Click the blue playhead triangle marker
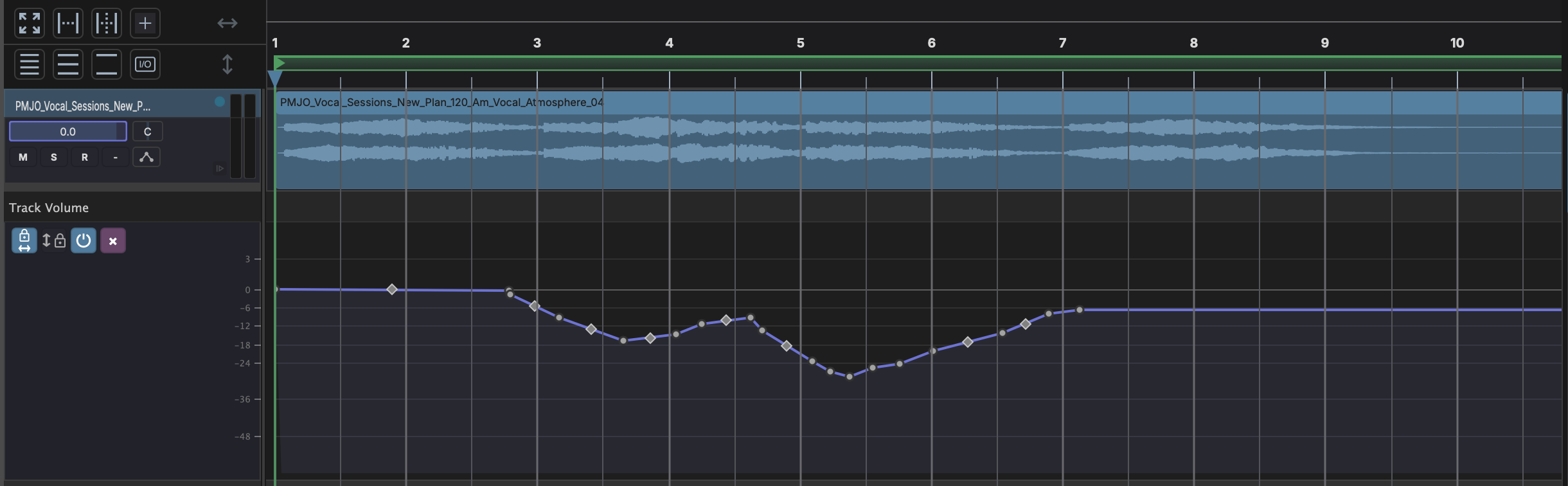This screenshot has height=486, width=1568. click(x=275, y=78)
